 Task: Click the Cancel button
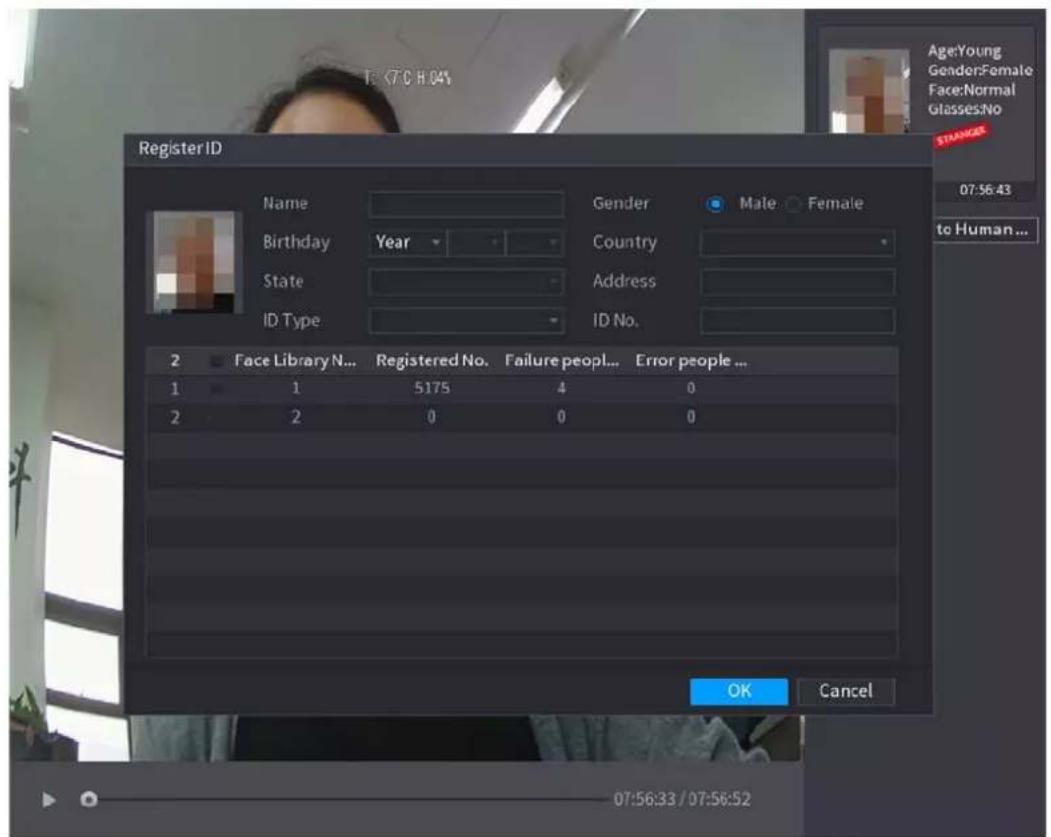point(846,691)
